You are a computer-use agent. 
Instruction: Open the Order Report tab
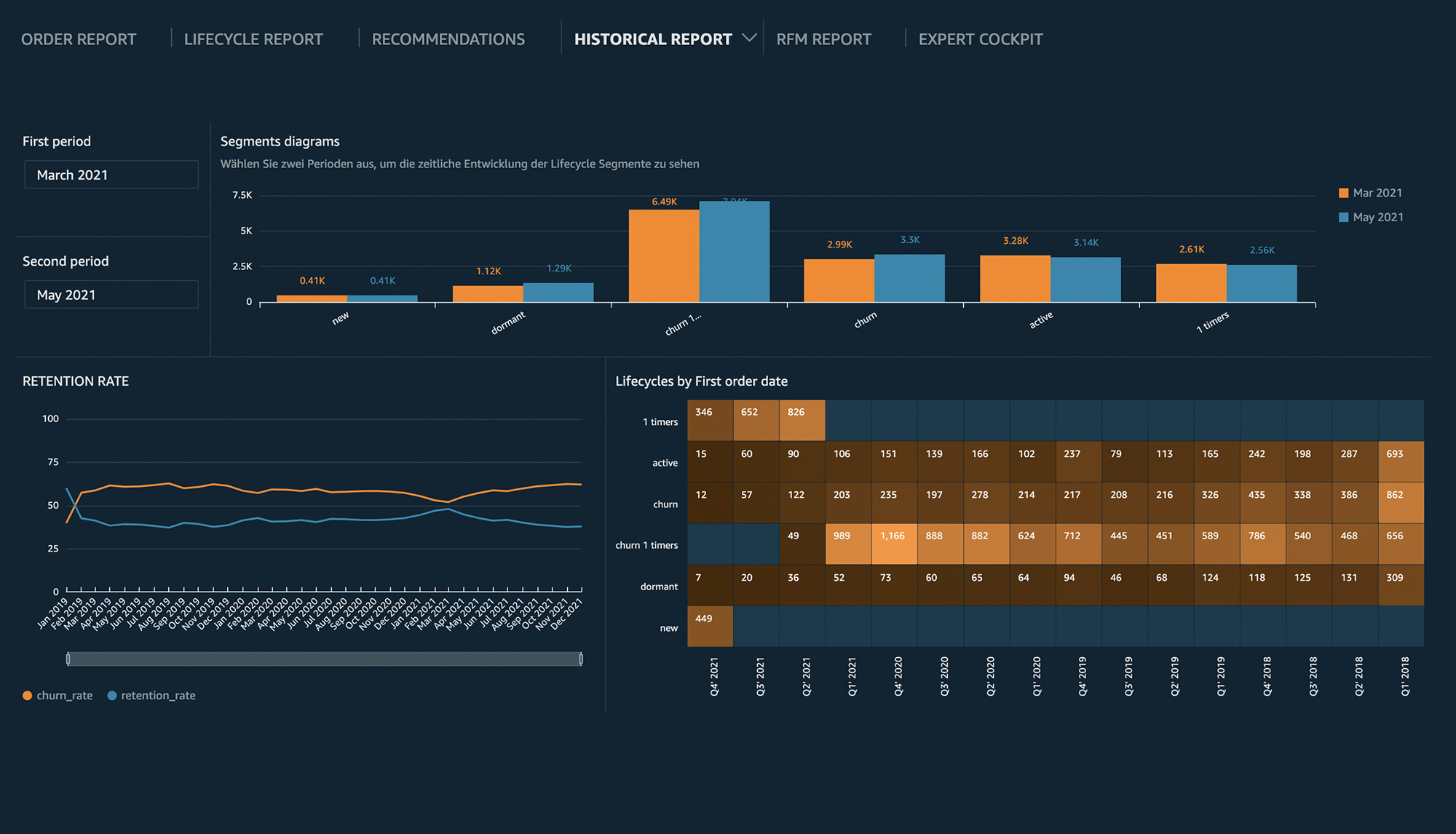pyautogui.click(x=79, y=39)
